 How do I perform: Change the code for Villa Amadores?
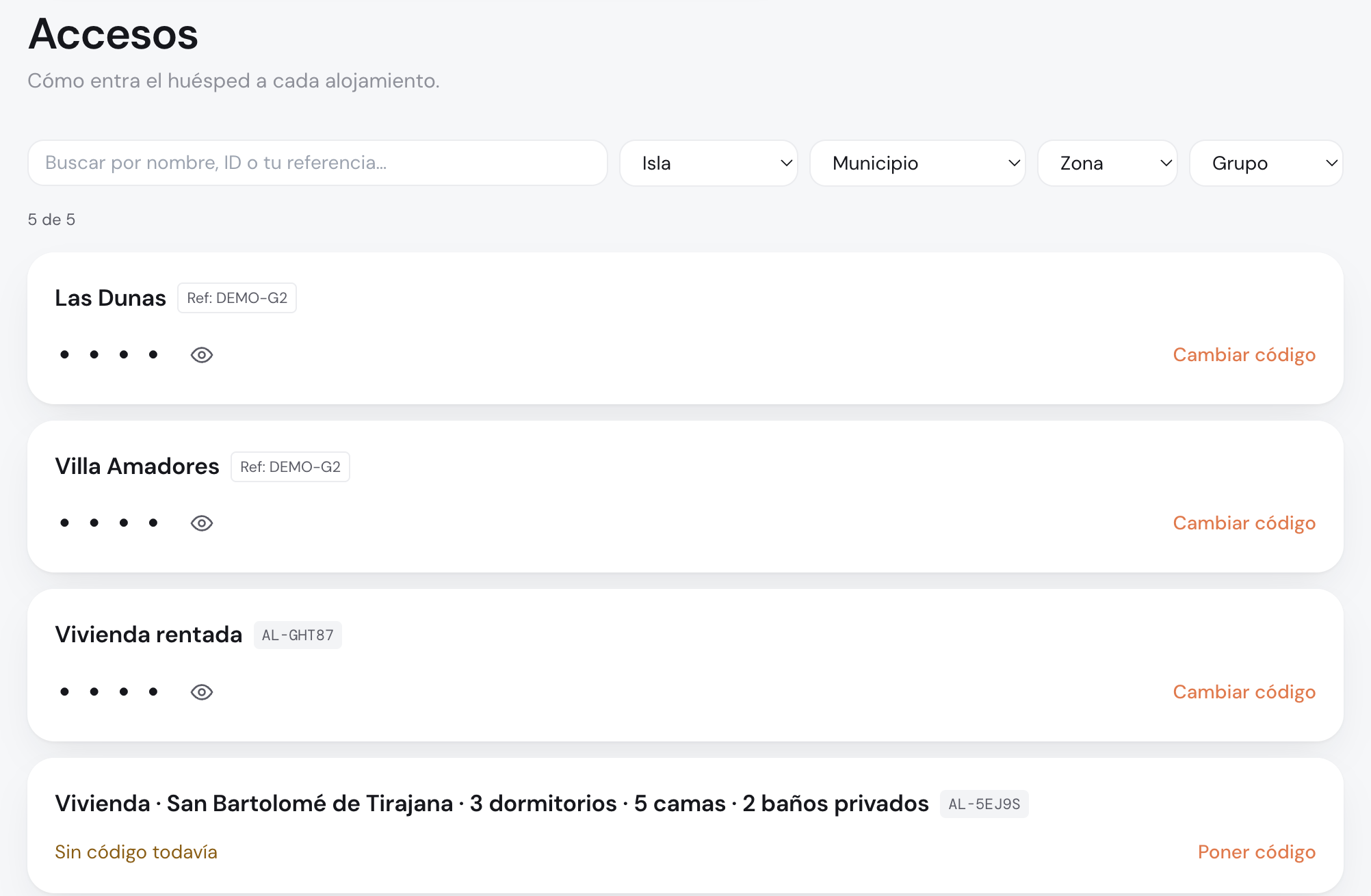point(1244,523)
